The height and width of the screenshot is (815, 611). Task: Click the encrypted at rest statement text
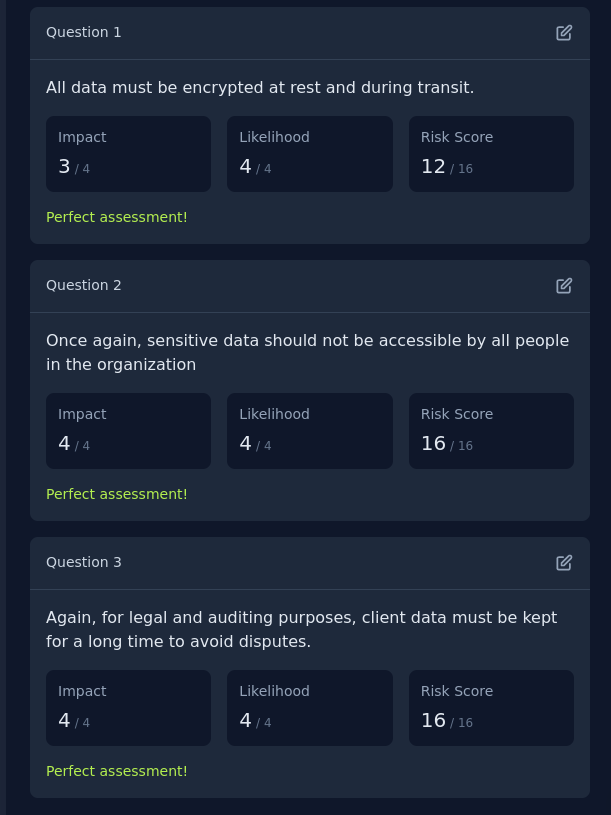pyautogui.click(x=260, y=88)
